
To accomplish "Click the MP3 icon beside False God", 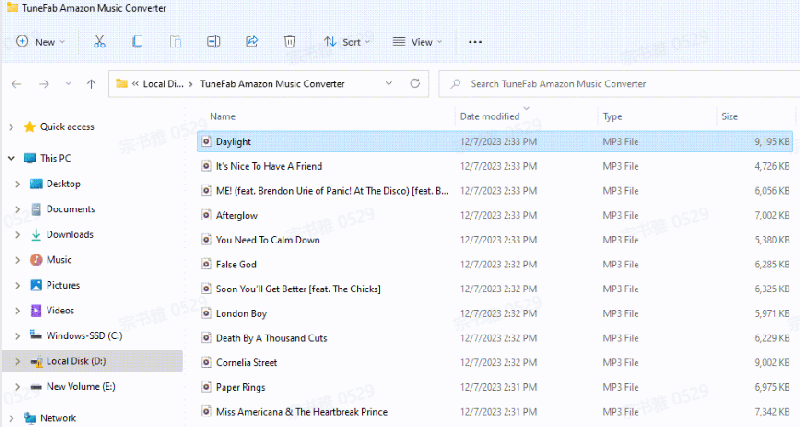I will coord(206,264).
